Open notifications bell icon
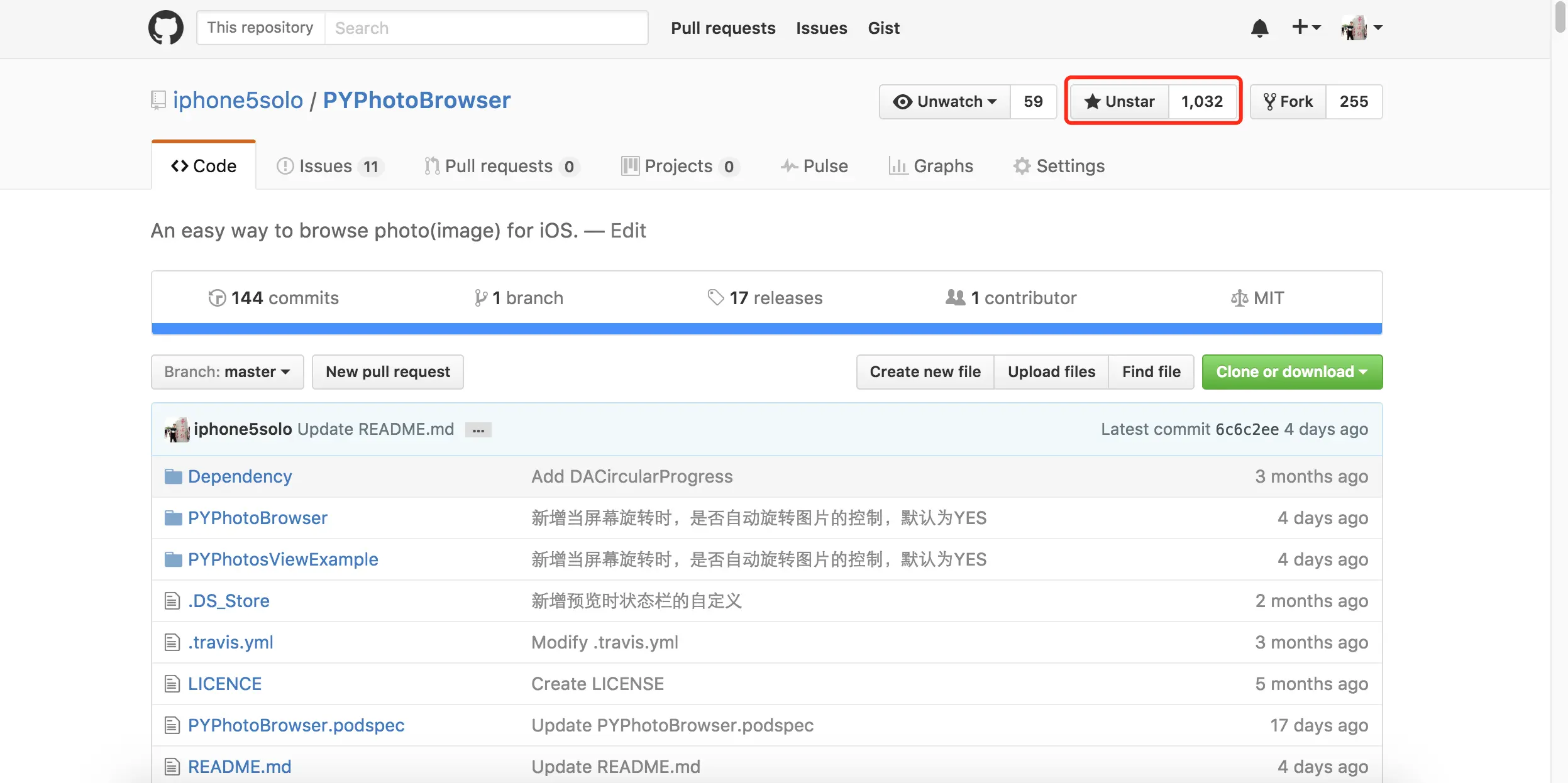Image resolution: width=1568 pixels, height=783 pixels. (x=1259, y=28)
